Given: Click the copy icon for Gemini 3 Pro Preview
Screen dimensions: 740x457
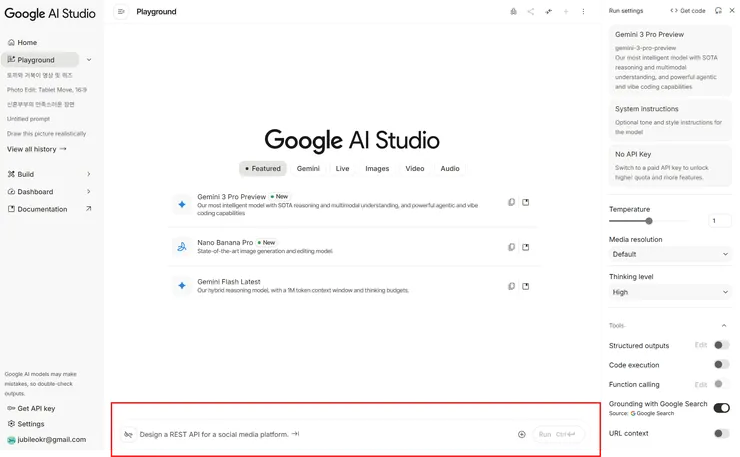Looking at the screenshot, I should [512, 202].
